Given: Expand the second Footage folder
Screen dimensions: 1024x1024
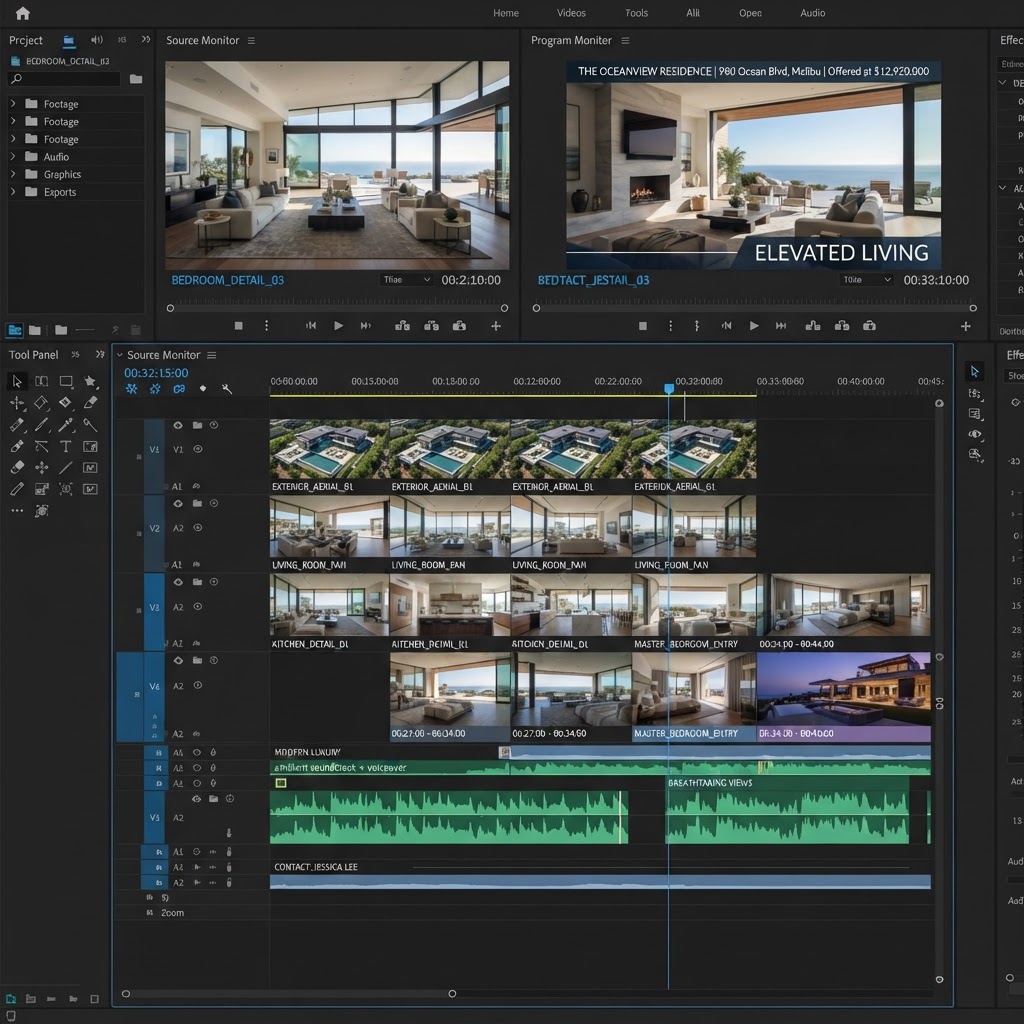Looking at the screenshot, I should [x=13, y=121].
